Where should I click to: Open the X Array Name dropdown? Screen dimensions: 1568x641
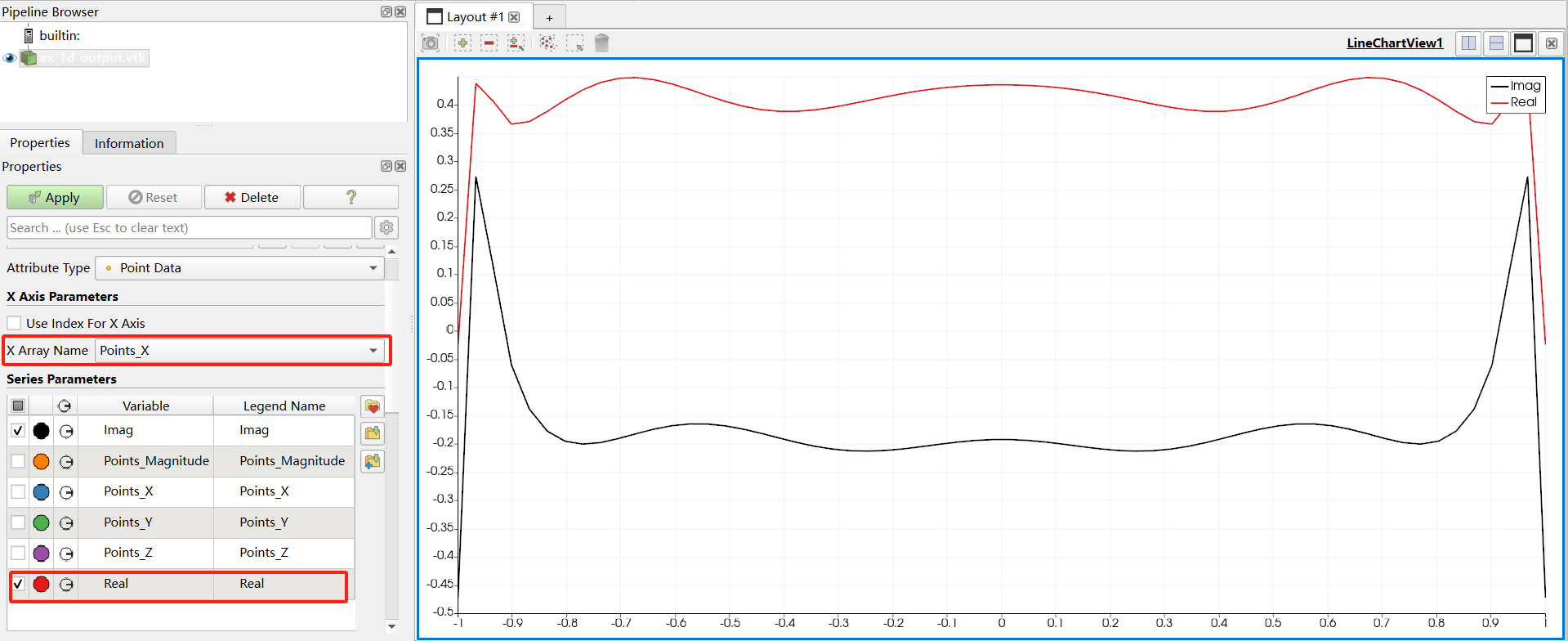(239, 351)
